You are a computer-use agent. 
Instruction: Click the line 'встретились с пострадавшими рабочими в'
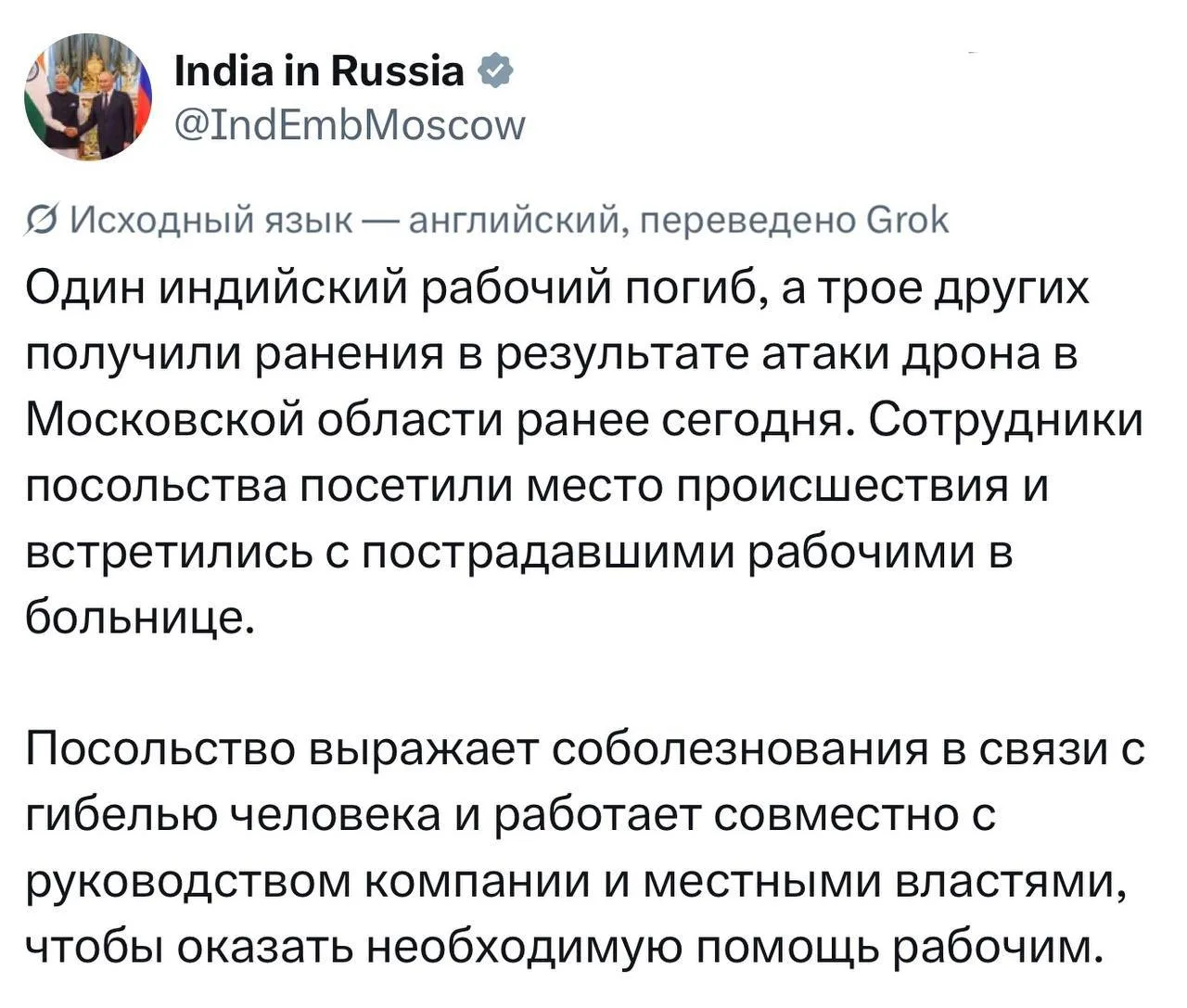point(518,553)
